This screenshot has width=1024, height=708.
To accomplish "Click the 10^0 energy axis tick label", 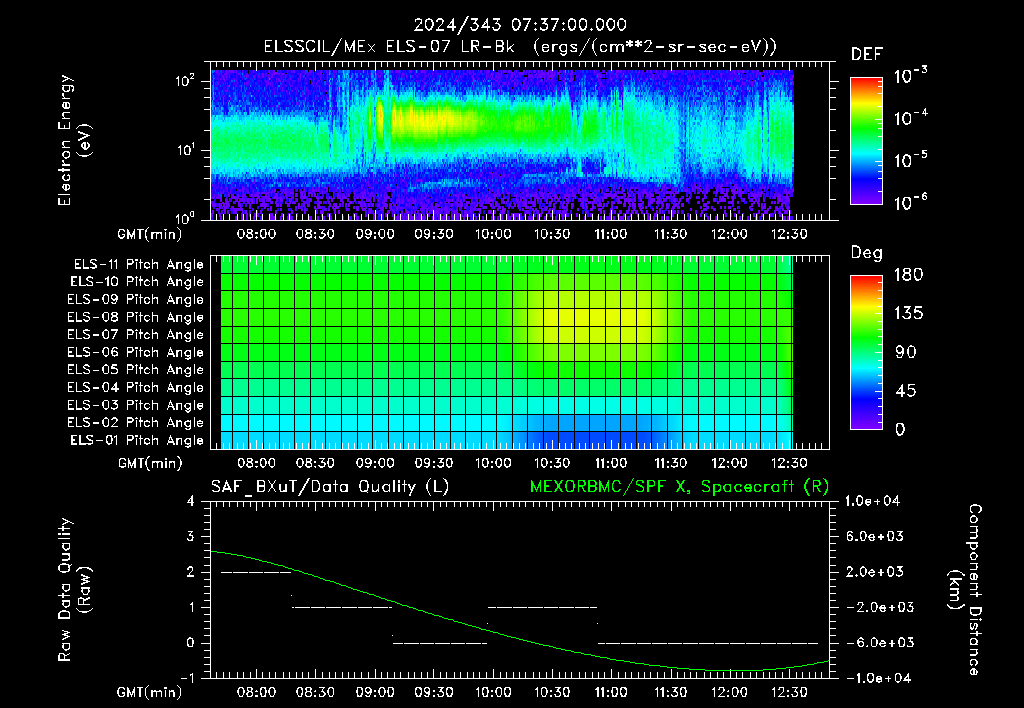I will [185, 217].
